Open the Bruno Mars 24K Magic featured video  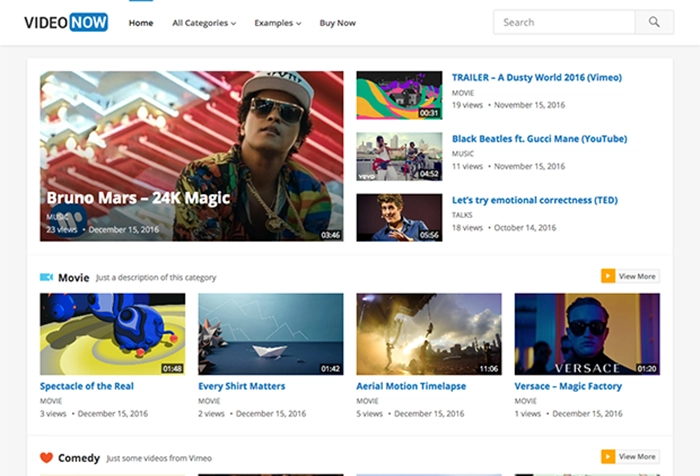[x=191, y=155]
